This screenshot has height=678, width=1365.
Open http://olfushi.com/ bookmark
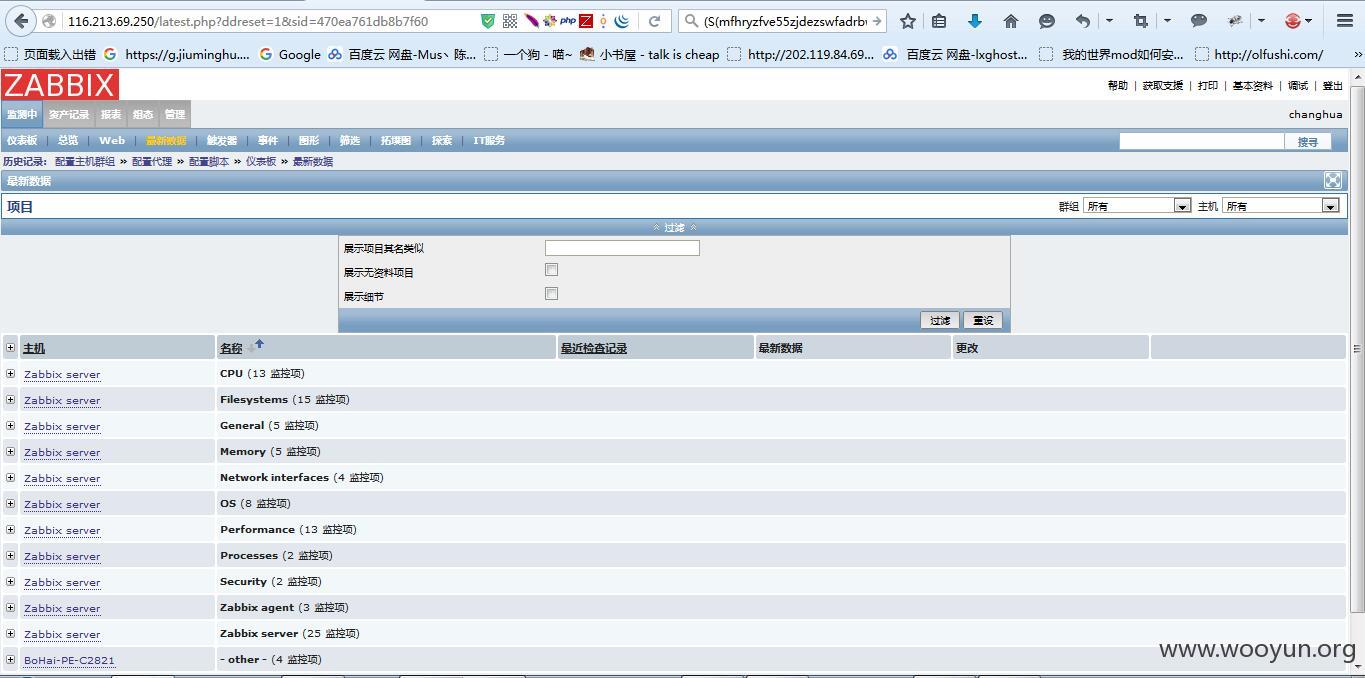tap(1259, 54)
